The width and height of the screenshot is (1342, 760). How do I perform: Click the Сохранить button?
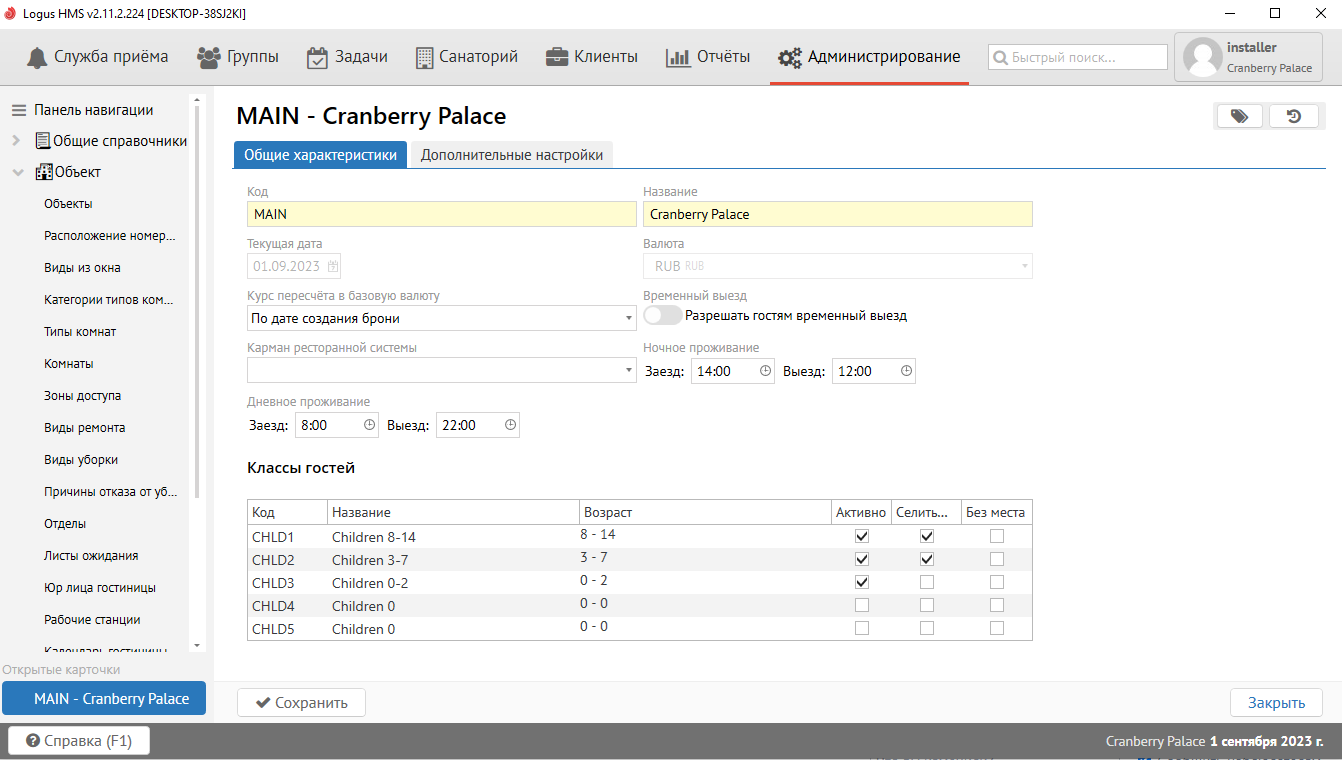[x=301, y=703]
